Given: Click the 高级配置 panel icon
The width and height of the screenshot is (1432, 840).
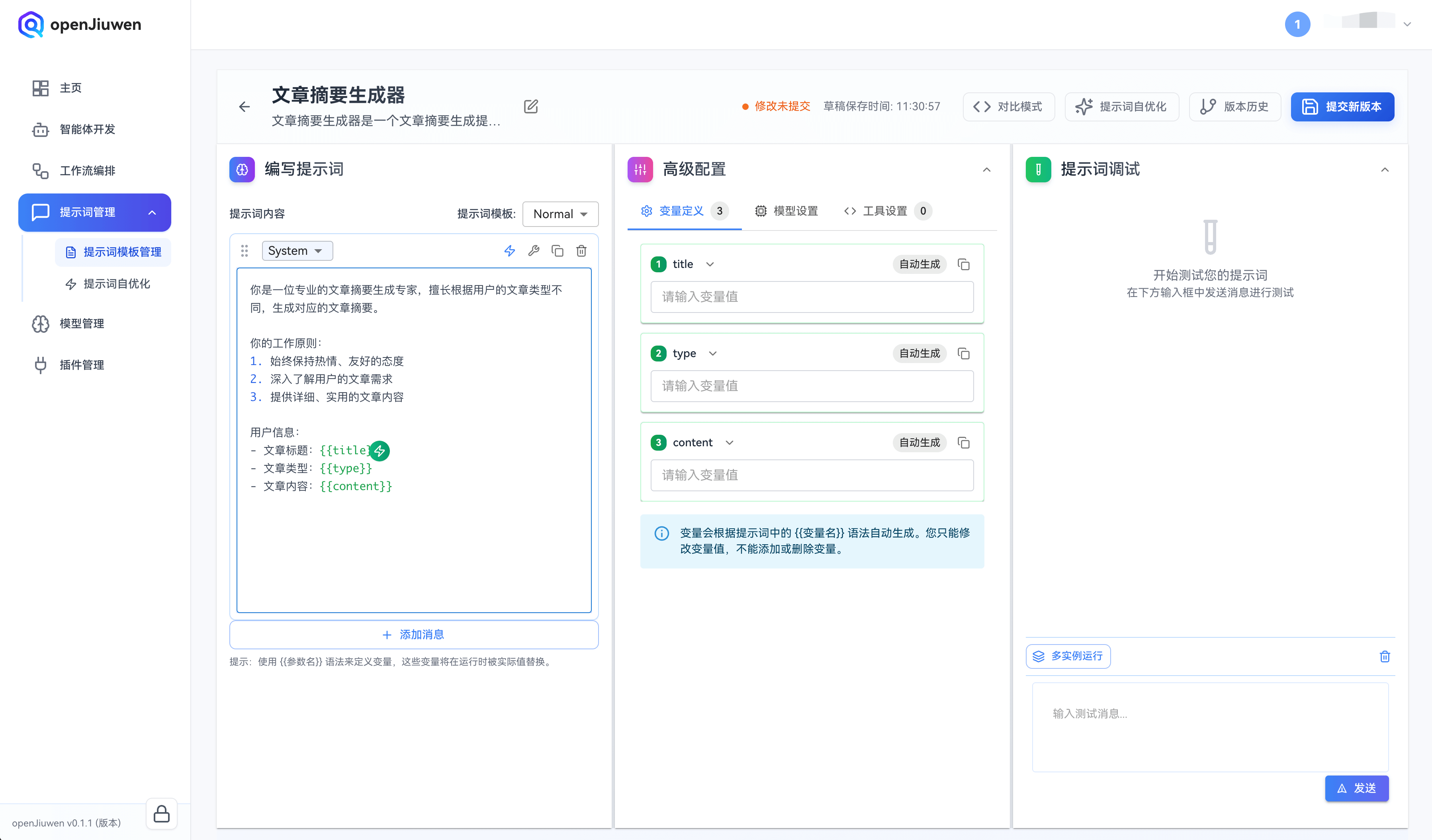Looking at the screenshot, I should [640, 169].
